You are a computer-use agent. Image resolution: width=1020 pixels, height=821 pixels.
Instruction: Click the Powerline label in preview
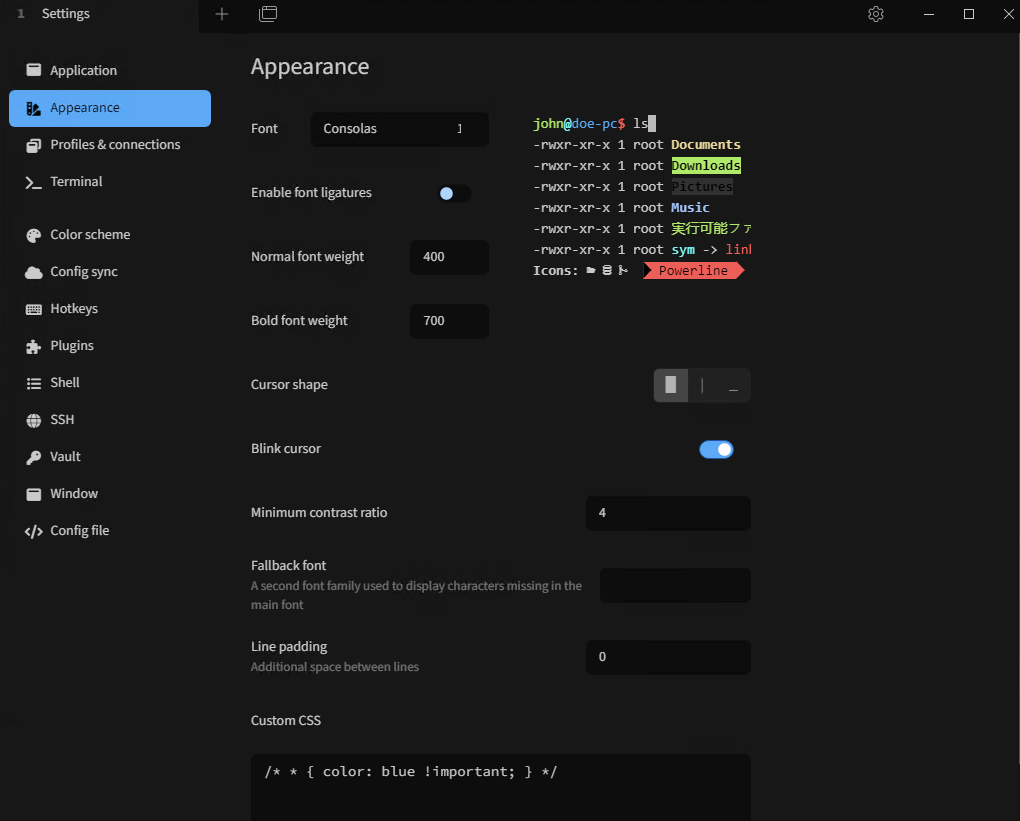[693, 271]
